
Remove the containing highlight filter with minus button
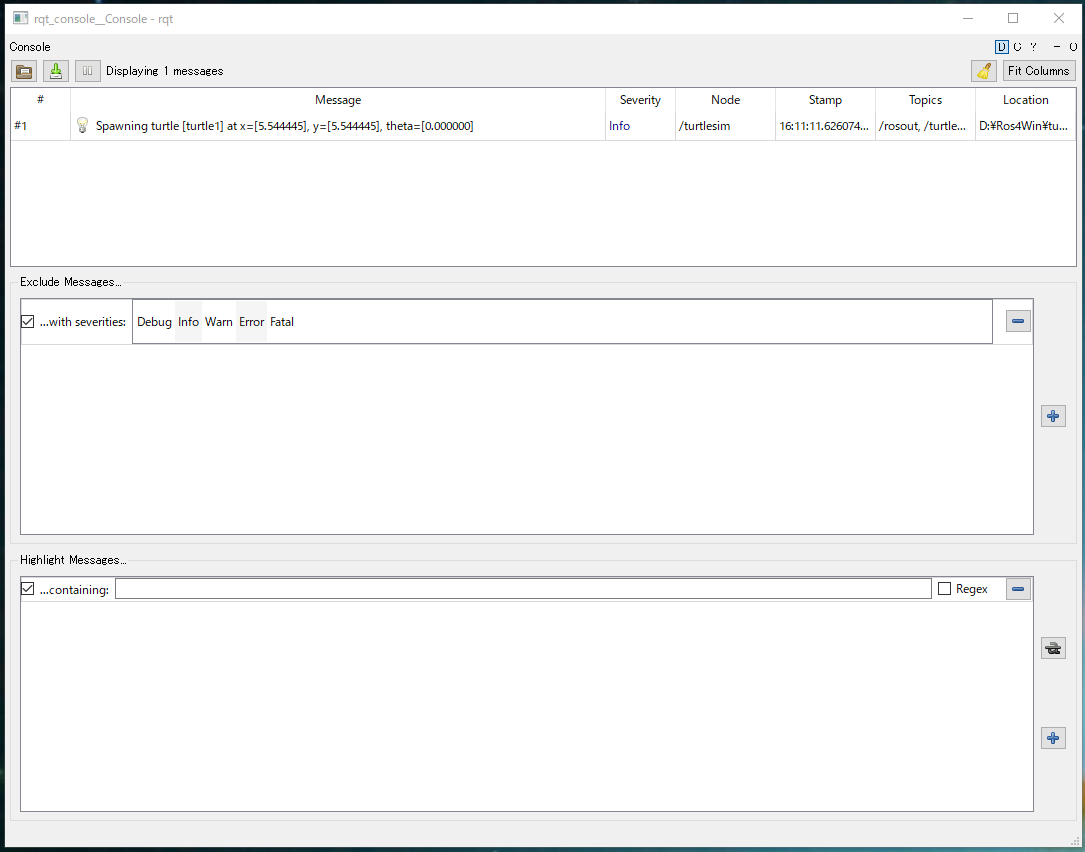1018,589
